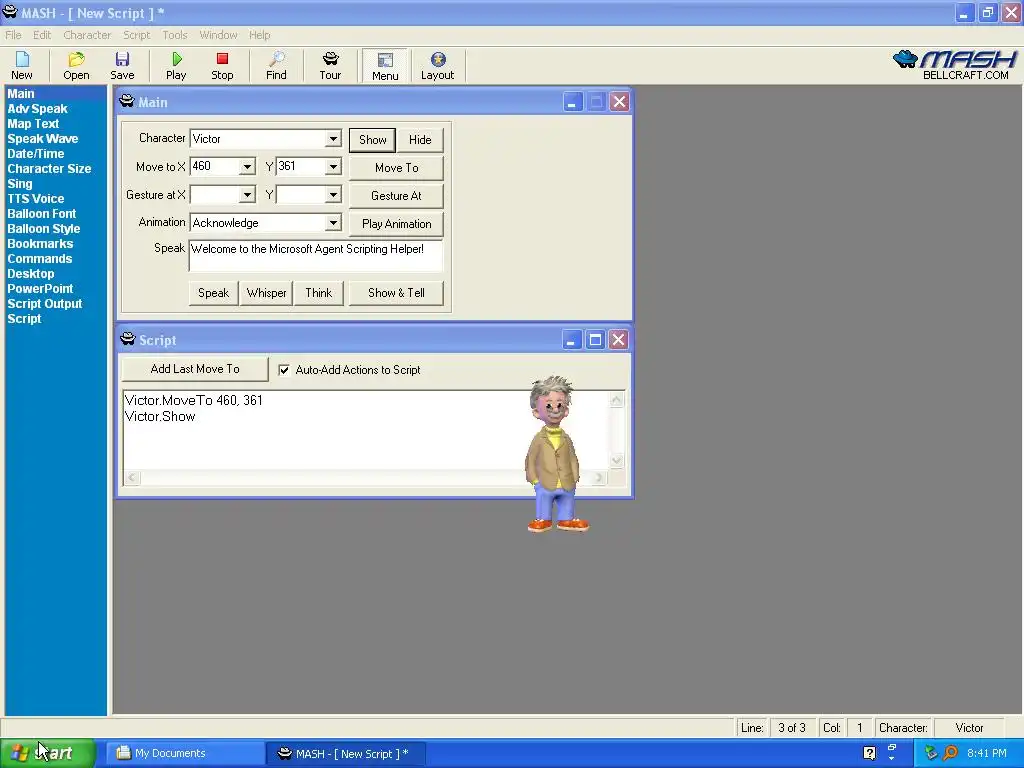This screenshot has height=768, width=1024.
Task: Click the Layout toolbar icon
Action: click(x=438, y=65)
